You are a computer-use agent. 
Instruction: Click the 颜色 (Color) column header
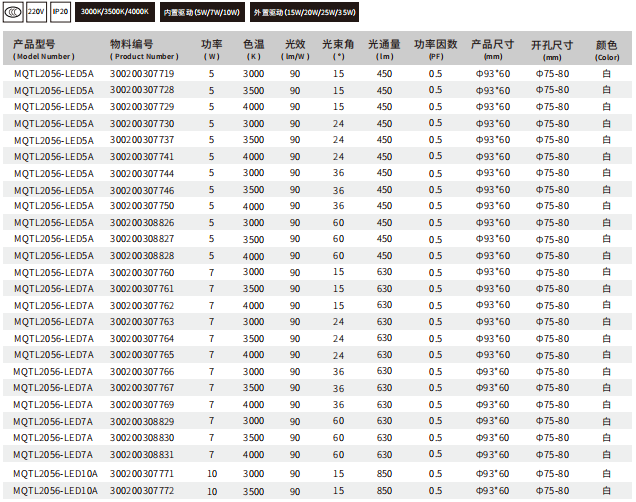(x=607, y=50)
